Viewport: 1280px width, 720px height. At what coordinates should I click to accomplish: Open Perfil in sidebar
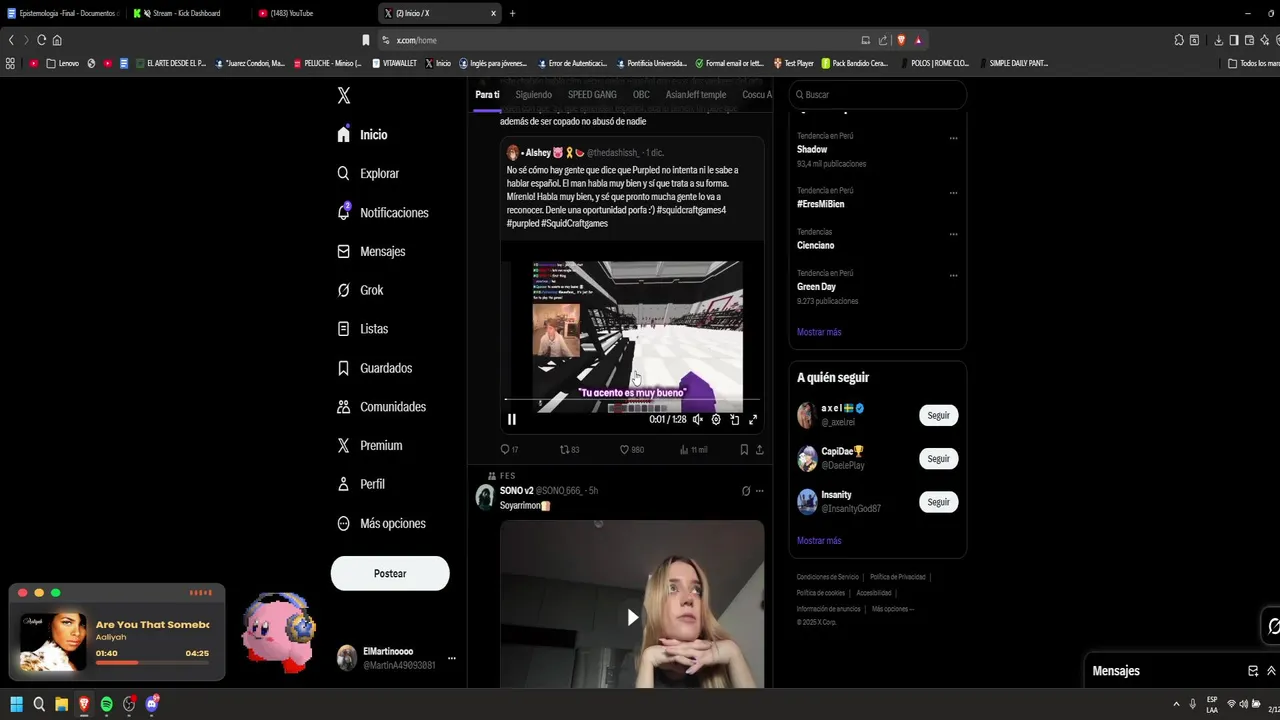(x=360, y=484)
